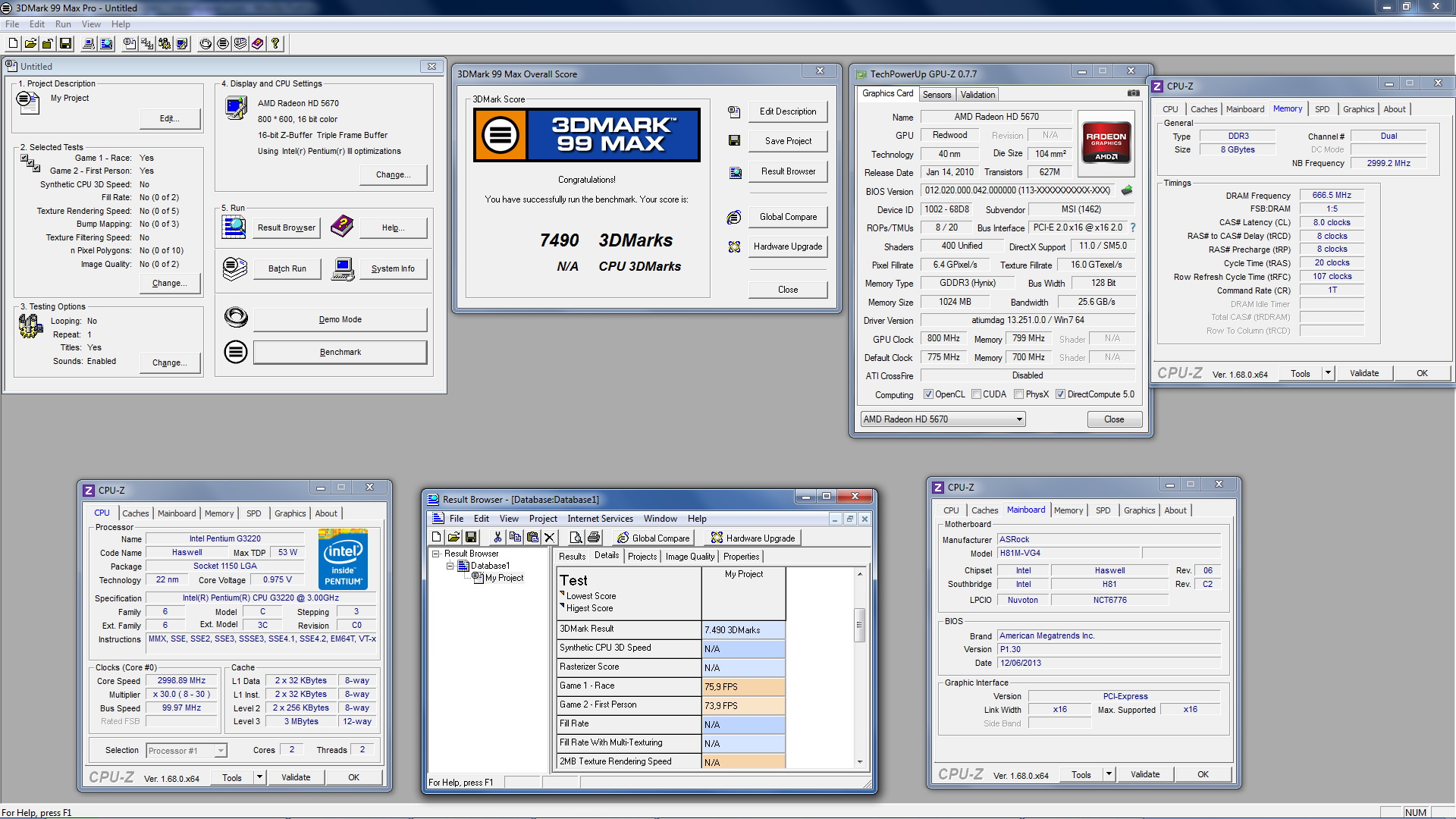Click System Info computer icon in main toolbar
This screenshot has height=819, width=1456.
[x=89, y=44]
